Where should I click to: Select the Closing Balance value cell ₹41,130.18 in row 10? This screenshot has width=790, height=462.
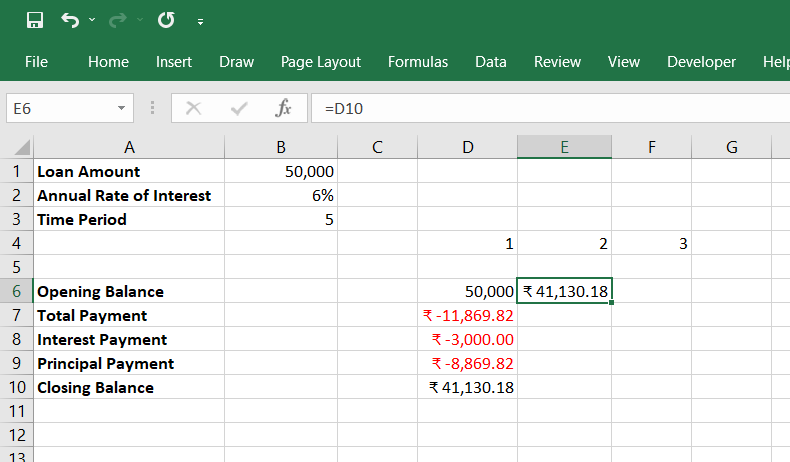467,387
